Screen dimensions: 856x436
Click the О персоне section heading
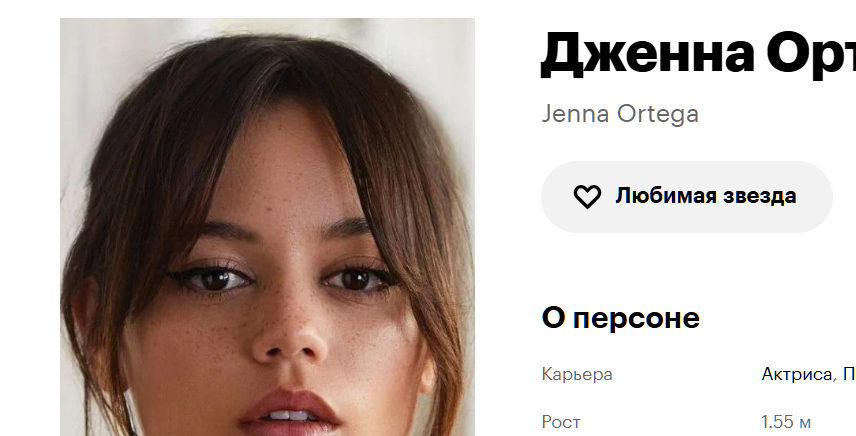click(621, 318)
